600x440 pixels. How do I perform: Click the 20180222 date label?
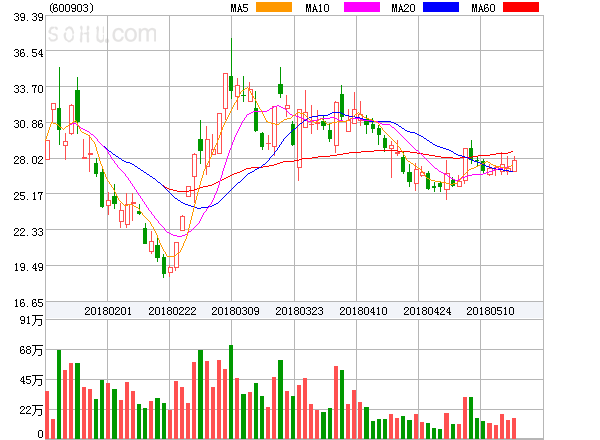tap(172, 311)
